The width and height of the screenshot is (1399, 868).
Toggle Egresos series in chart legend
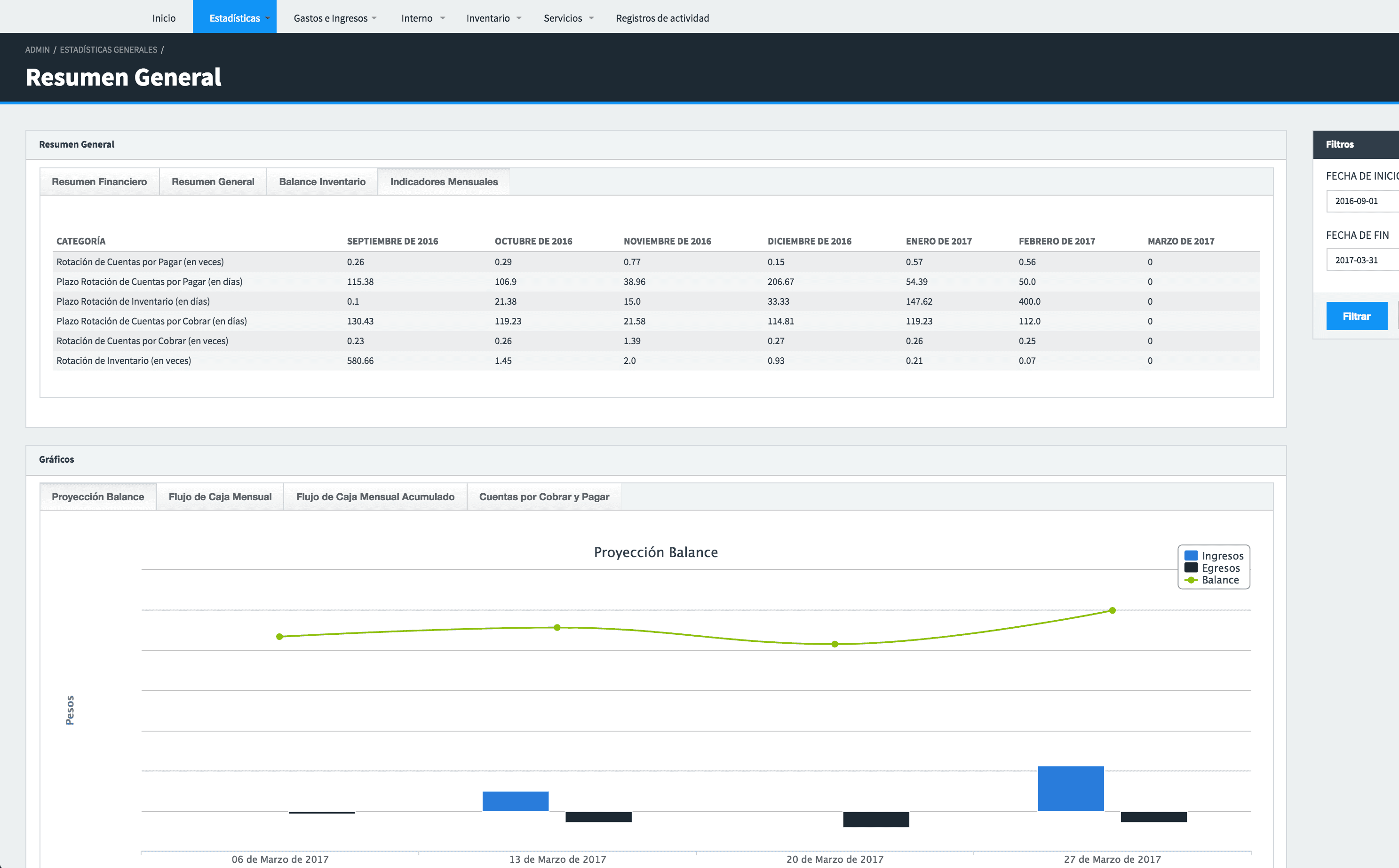click(1212, 568)
